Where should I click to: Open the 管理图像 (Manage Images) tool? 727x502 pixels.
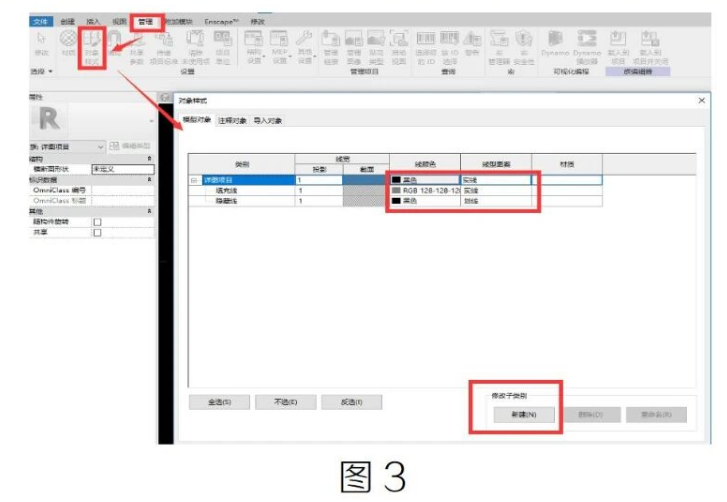[354, 48]
